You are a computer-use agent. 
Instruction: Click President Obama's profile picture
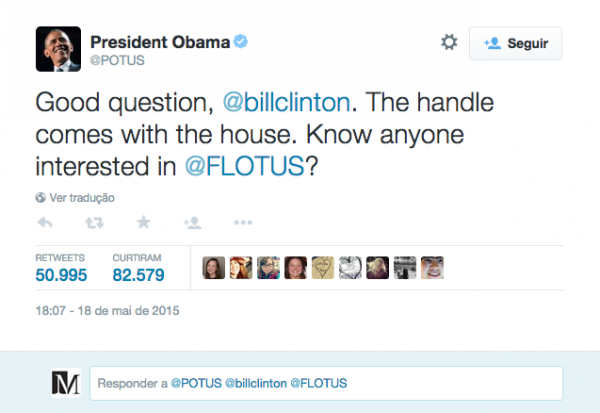click(58, 48)
